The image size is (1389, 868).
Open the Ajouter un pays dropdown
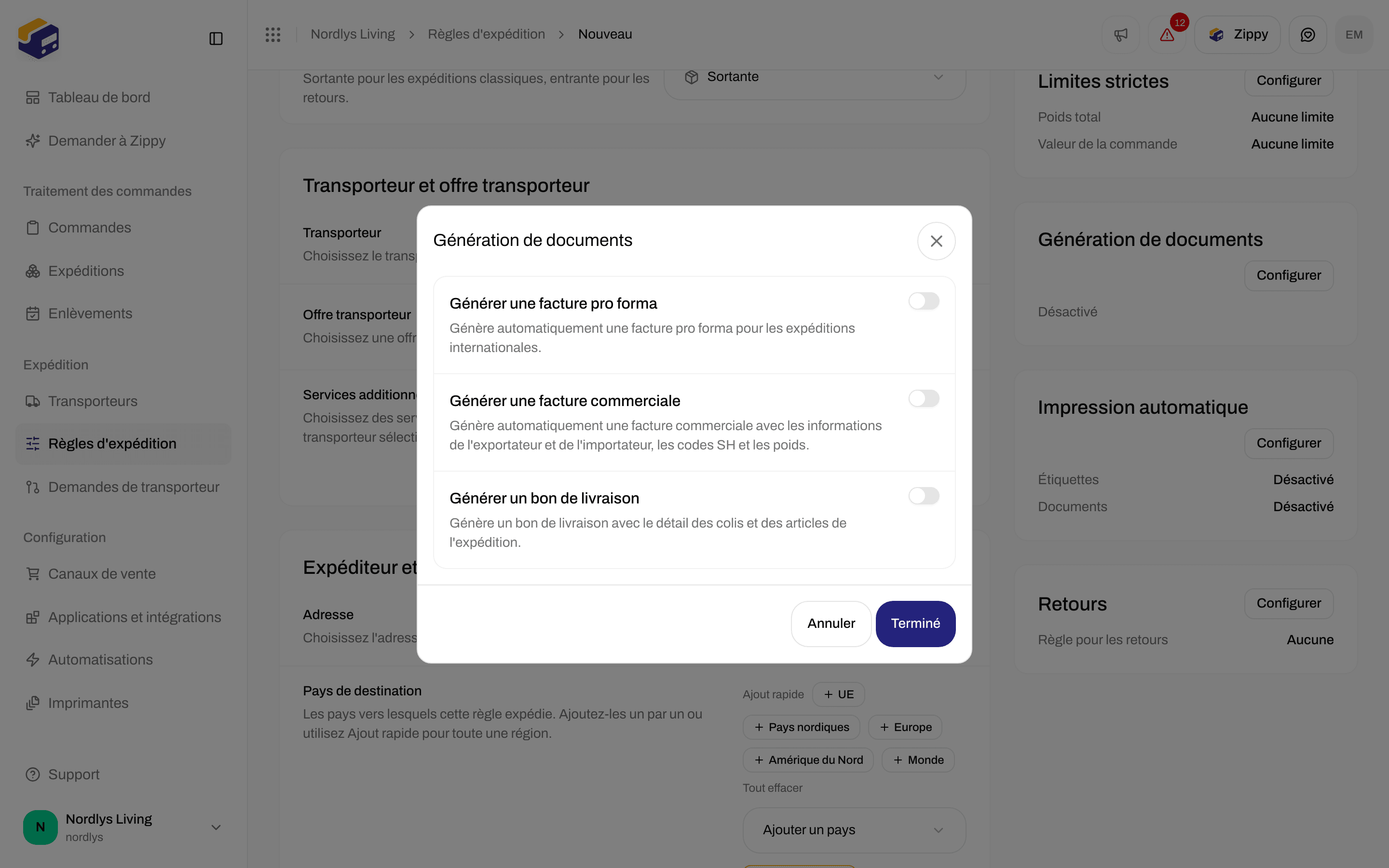click(854, 830)
